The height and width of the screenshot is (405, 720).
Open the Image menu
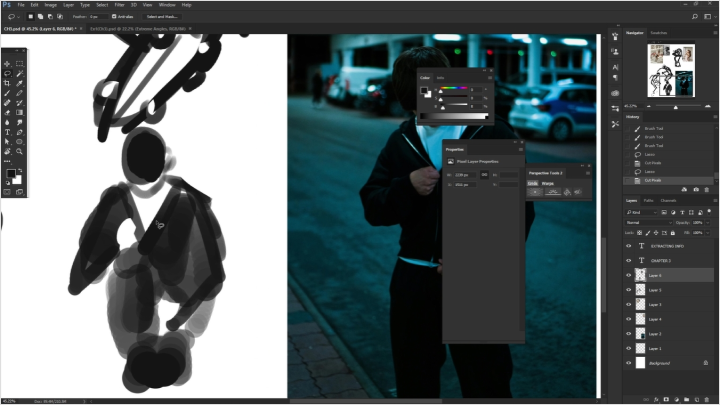coord(51,5)
